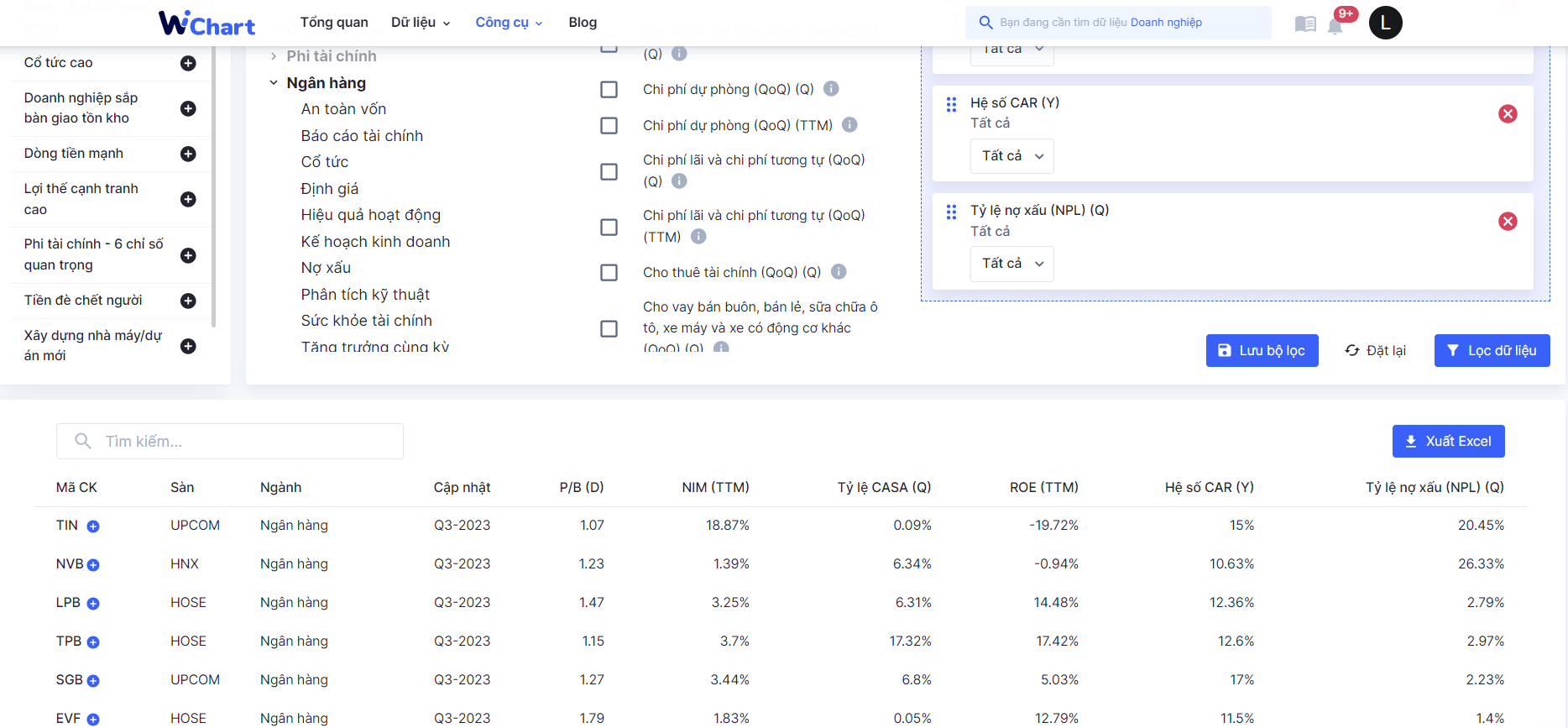Check Cho thuê tài chính (QoQ) (Q) box
This screenshot has width=1568, height=728.
pyautogui.click(x=609, y=272)
